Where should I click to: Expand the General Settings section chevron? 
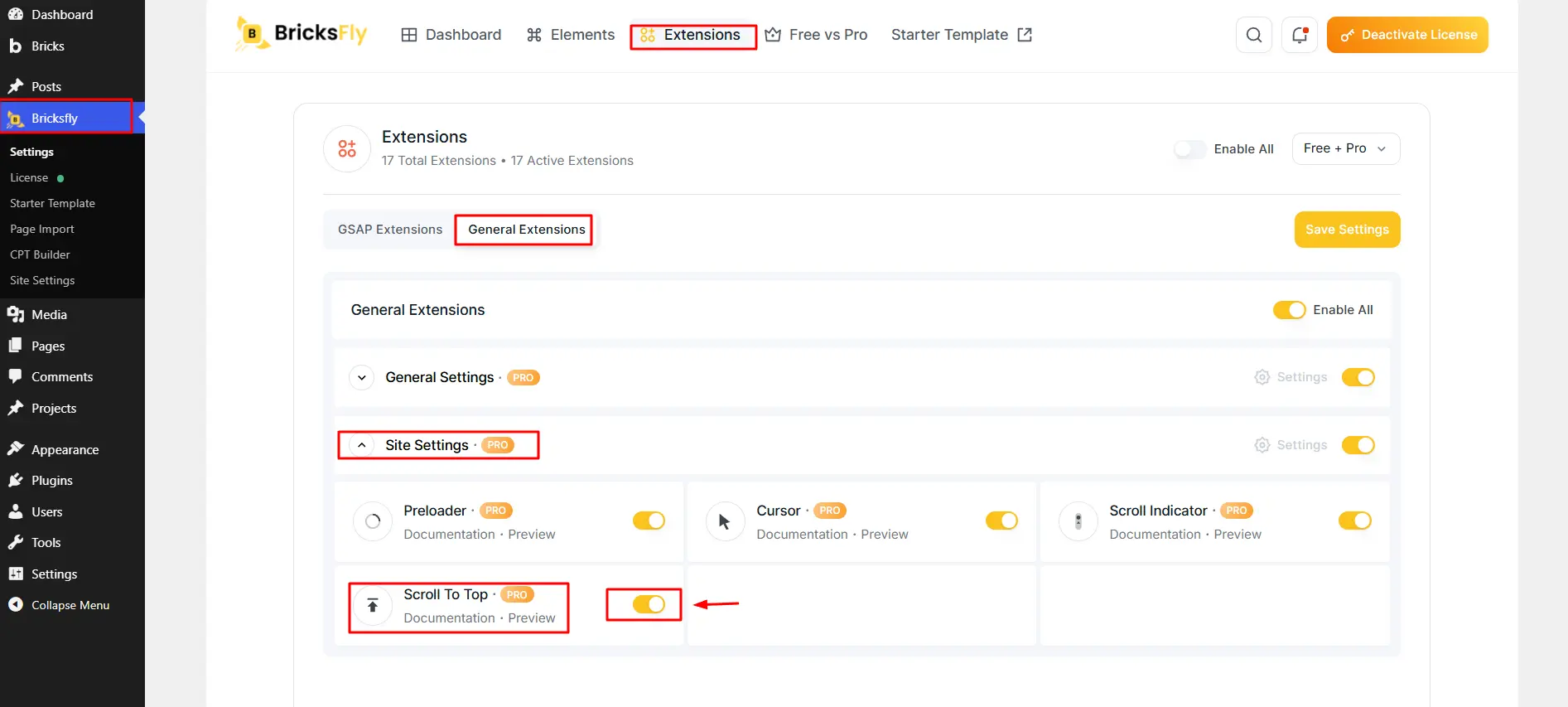point(362,378)
